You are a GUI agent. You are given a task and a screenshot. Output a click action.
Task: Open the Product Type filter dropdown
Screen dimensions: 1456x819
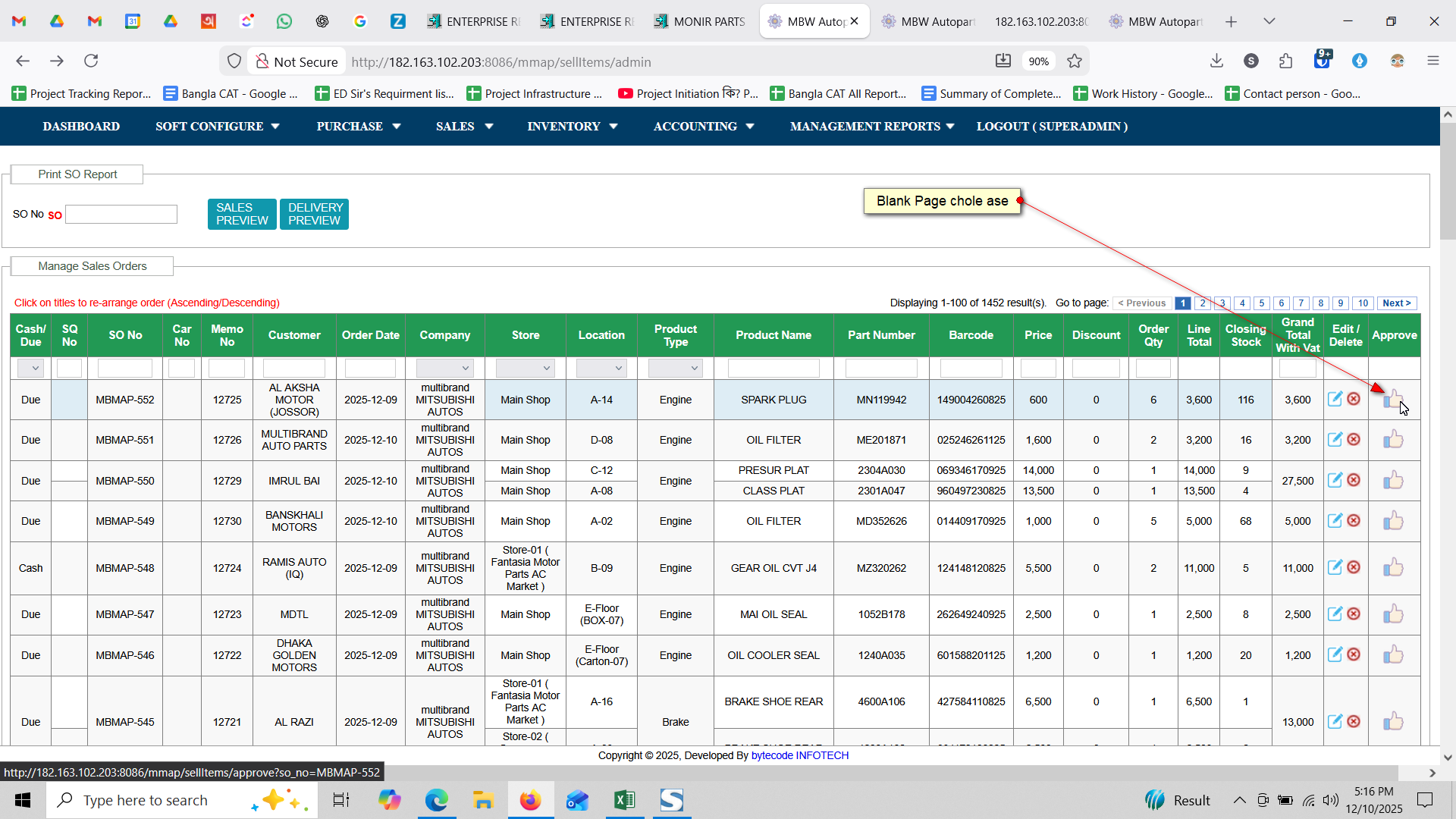click(x=675, y=369)
